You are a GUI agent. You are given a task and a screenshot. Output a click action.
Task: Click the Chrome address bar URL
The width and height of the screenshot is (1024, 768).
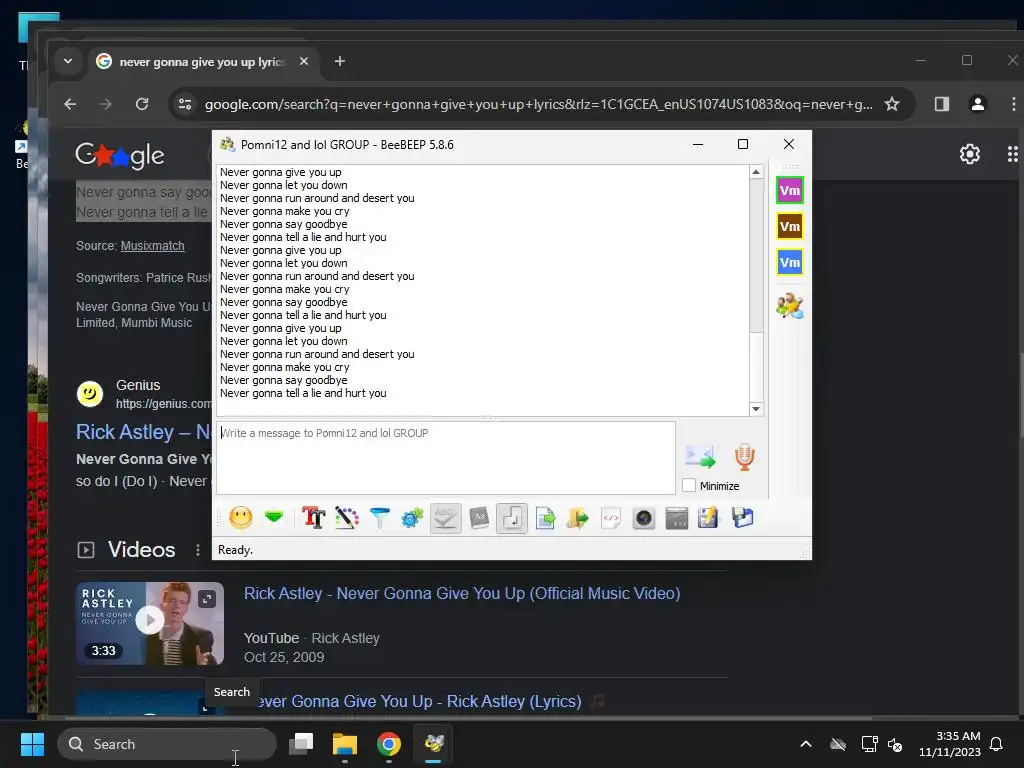[538, 104]
